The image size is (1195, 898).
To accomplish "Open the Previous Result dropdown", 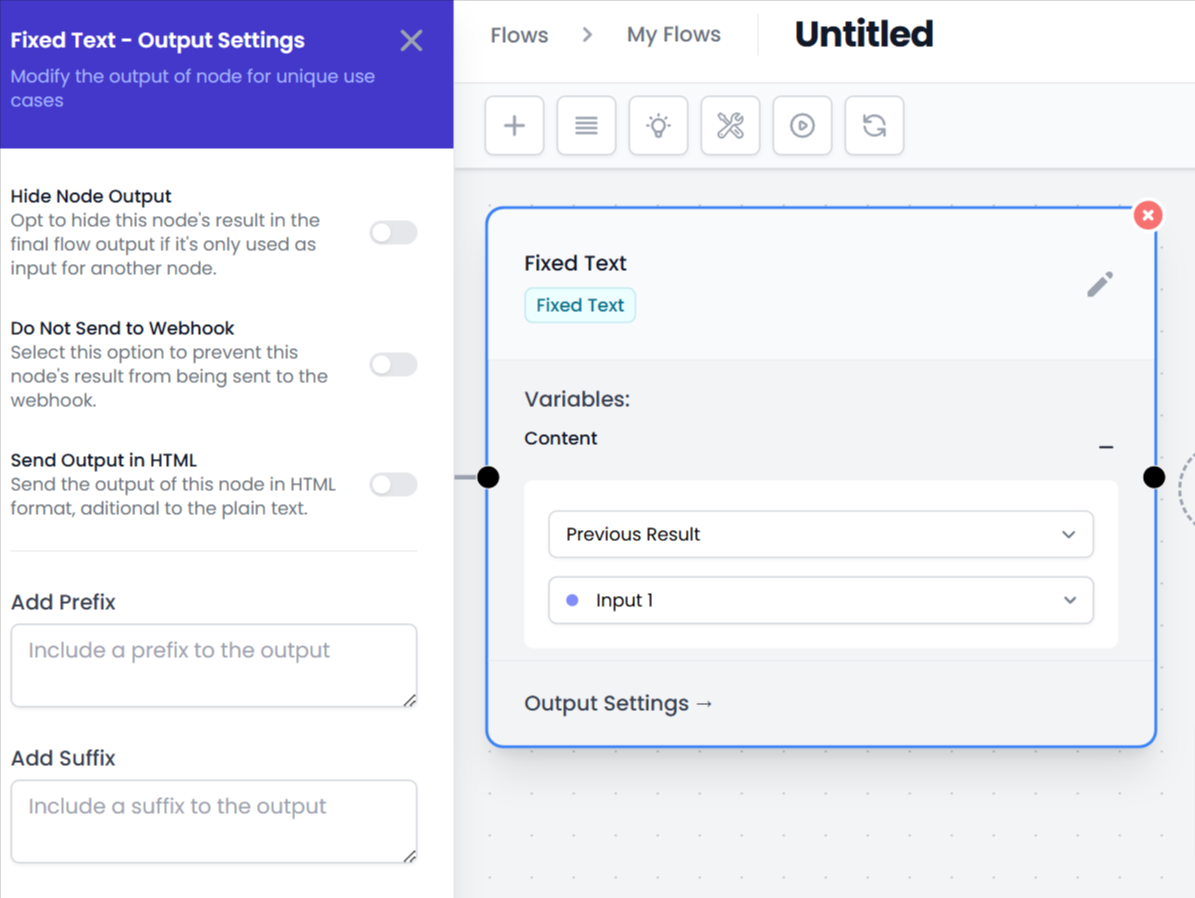I will pyautogui.click(x=820, y=535).
